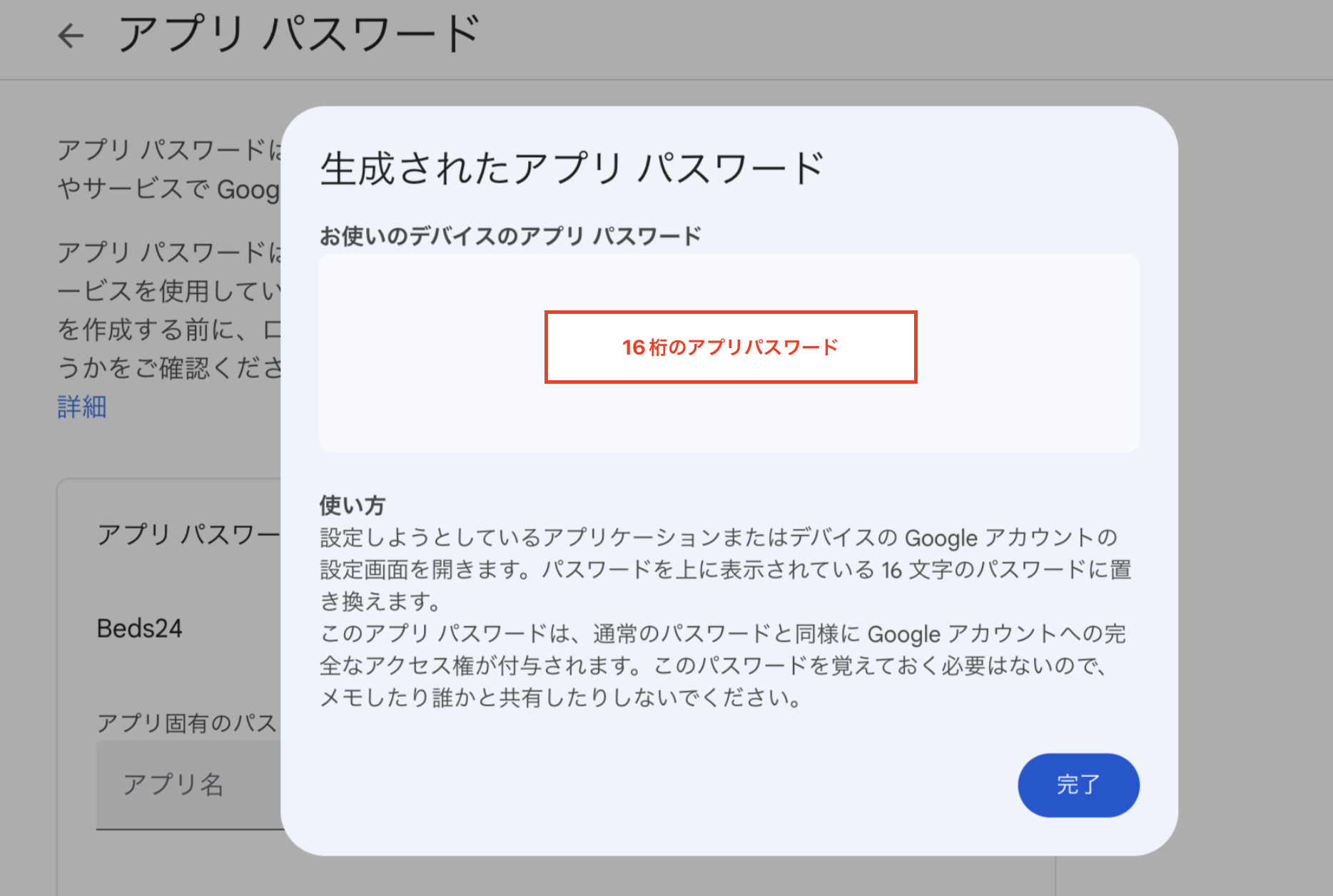The width and height of the screenshot is (1333, 896).
Task: Click the 生成されたアプリ パスワード dialog heading
Action: click(x=572, y=169)
